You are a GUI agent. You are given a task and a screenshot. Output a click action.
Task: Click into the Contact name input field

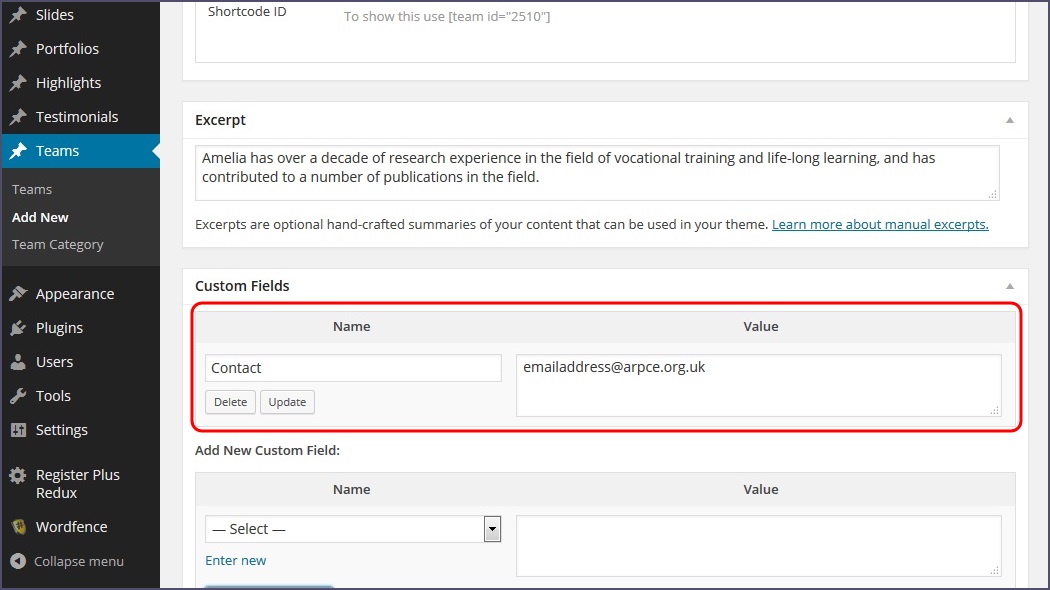coord(353,368)
